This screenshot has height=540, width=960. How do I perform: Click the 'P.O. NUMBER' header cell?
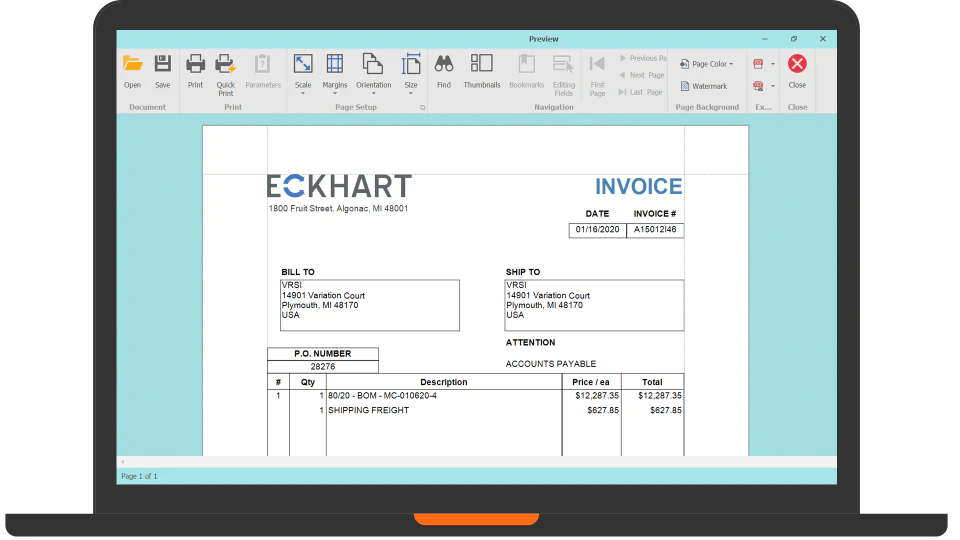(x=323, y=354)
